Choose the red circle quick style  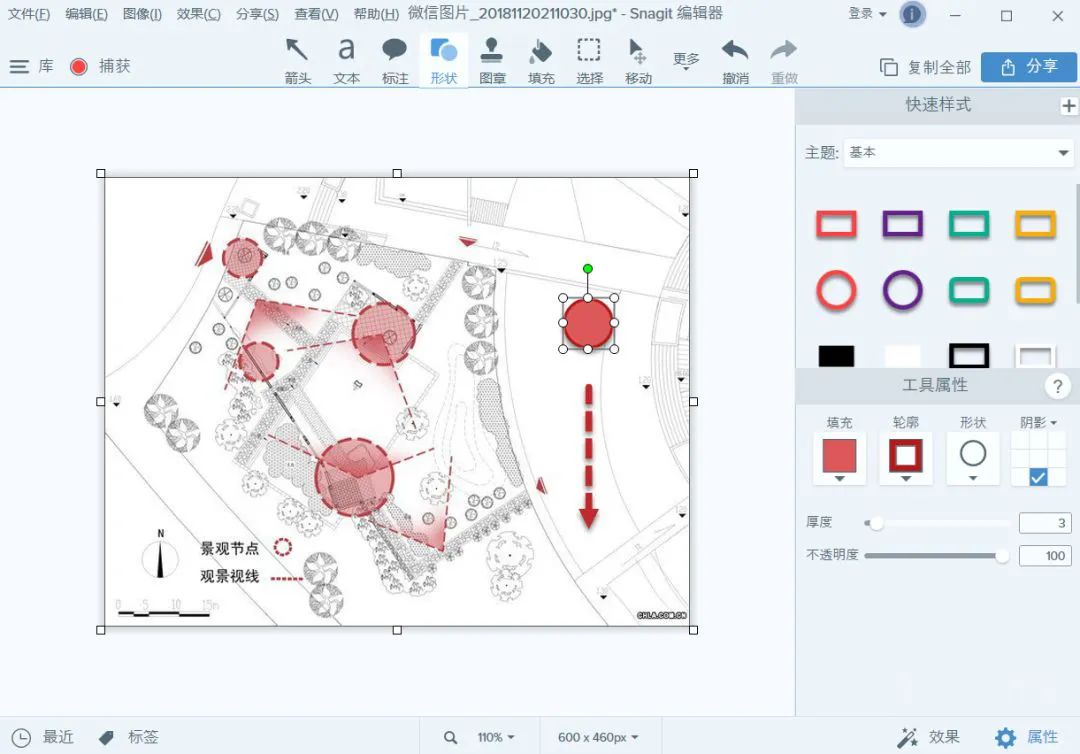(x=836, y=290)
